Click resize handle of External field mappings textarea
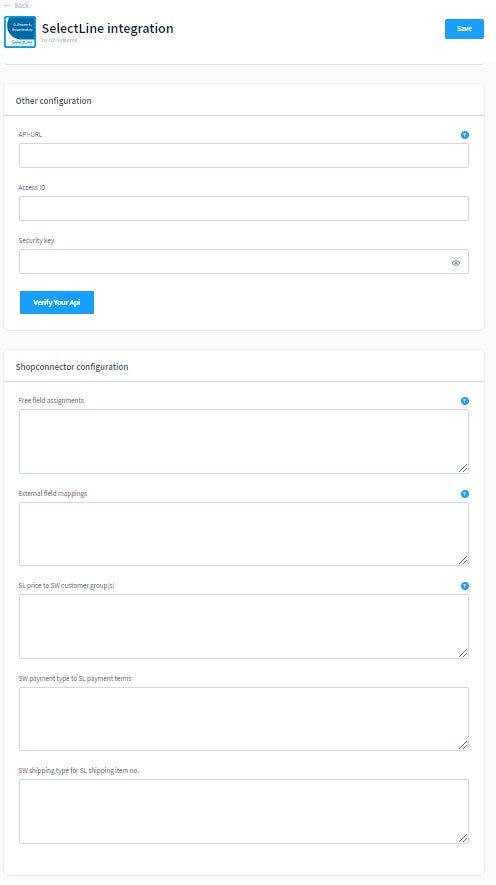This screenshot has width=496, height=885. tap(463, 560)
